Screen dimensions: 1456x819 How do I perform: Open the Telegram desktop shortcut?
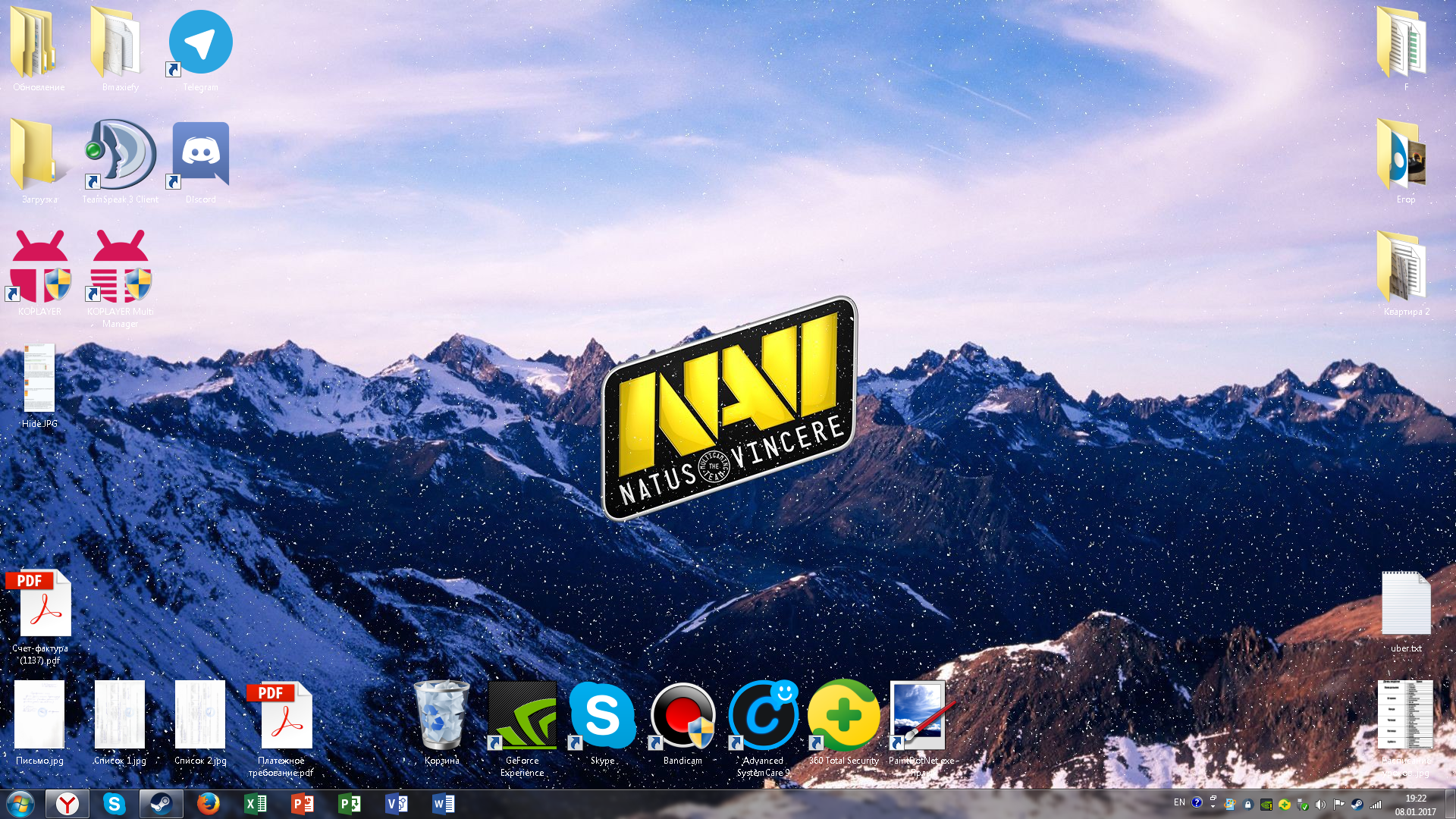(x=200, y=50)
